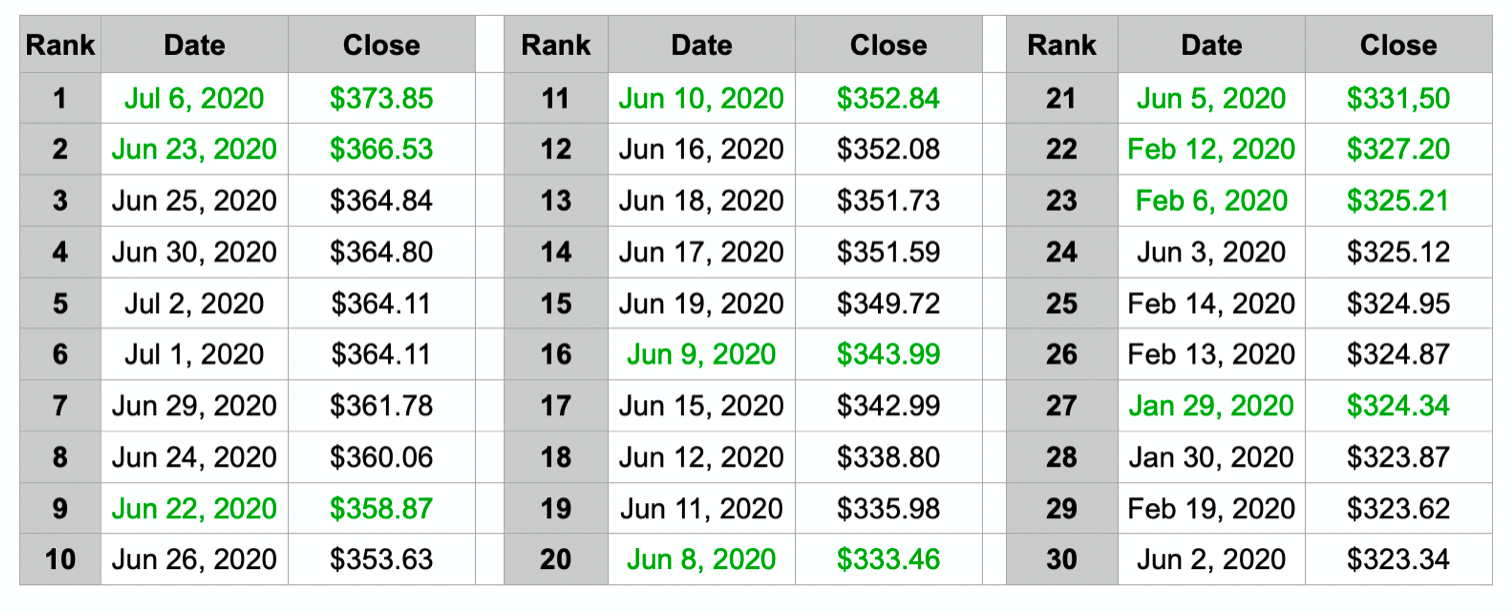Click the rank 30 row number
This screenshot has height=612, width=1512.
(1062, 559)
